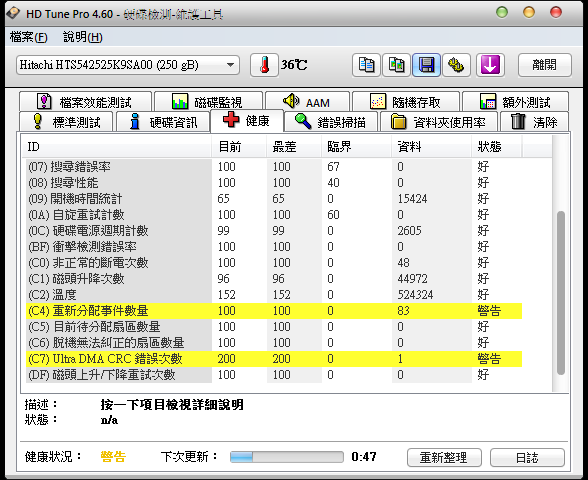Select the (C5) 目前待分配扇區數量 row
This screenshot has height=480, width=588.
(x=274, y=327)
